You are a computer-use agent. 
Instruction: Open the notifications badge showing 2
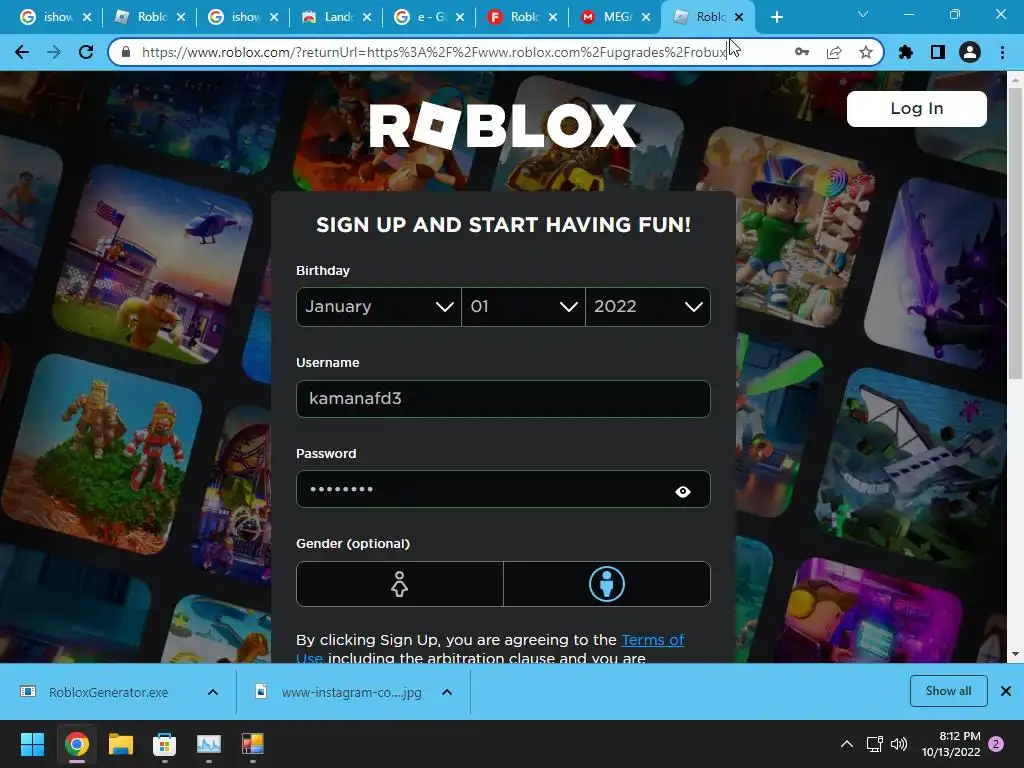[996, 744]
